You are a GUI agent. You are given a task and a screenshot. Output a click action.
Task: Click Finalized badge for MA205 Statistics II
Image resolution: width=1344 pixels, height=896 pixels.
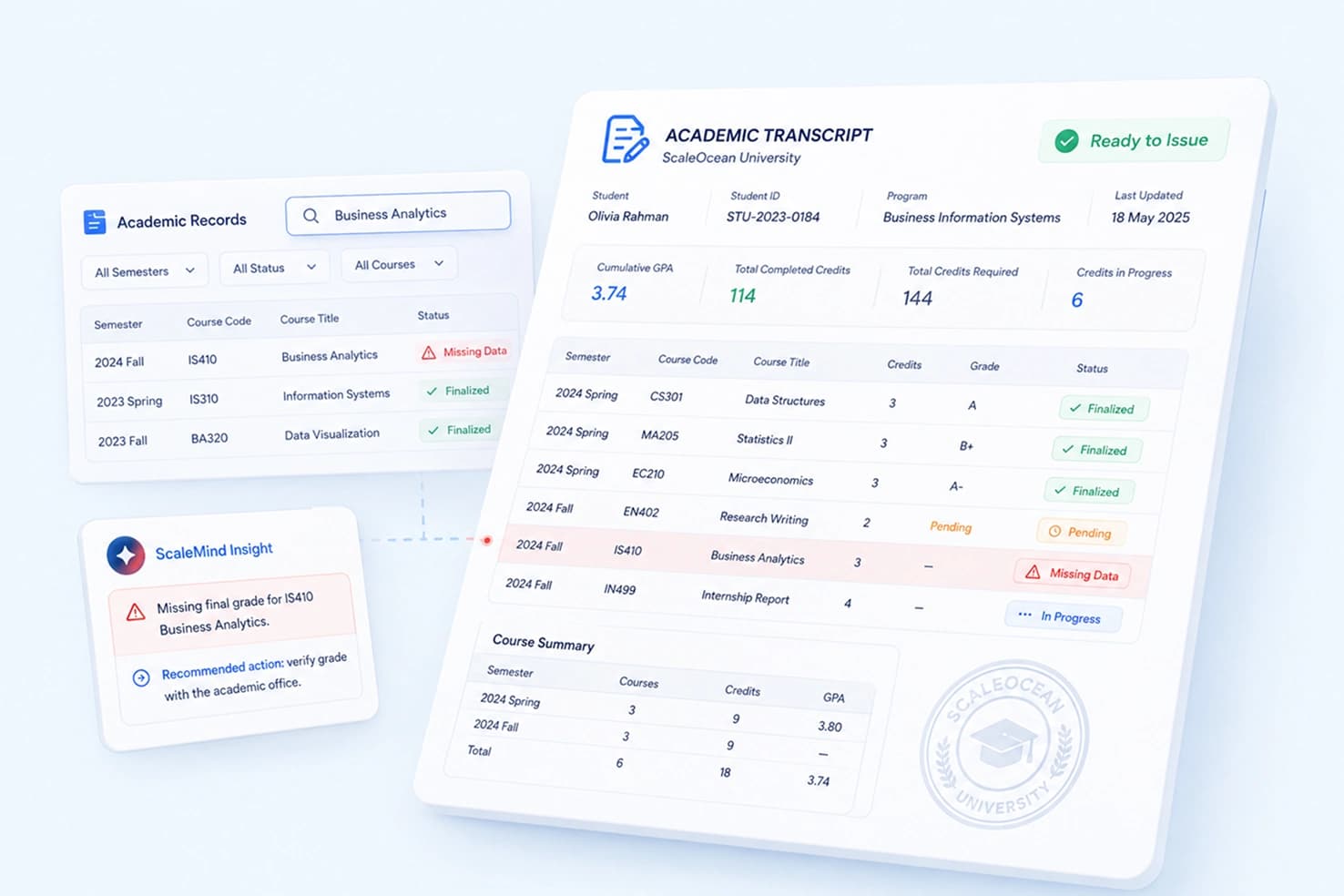tap(1096, 450)
